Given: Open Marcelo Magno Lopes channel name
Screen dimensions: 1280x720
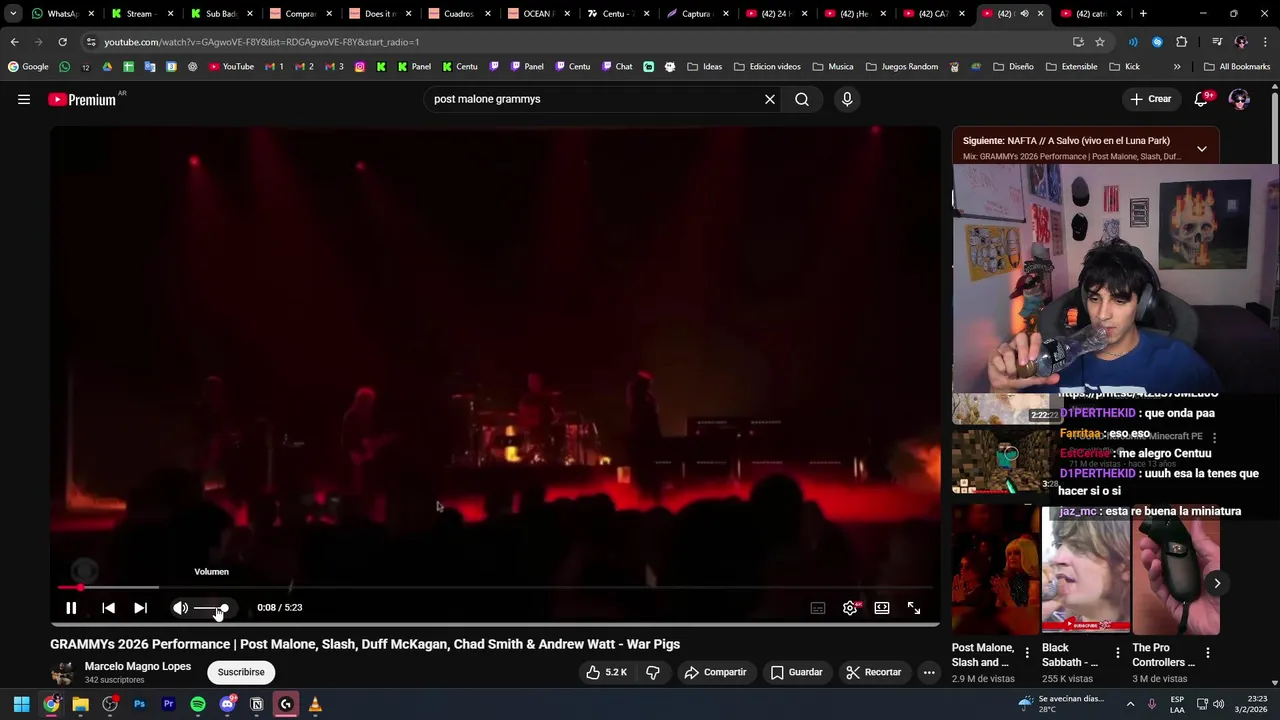Looking at the screenshot, I should [138, 666].
